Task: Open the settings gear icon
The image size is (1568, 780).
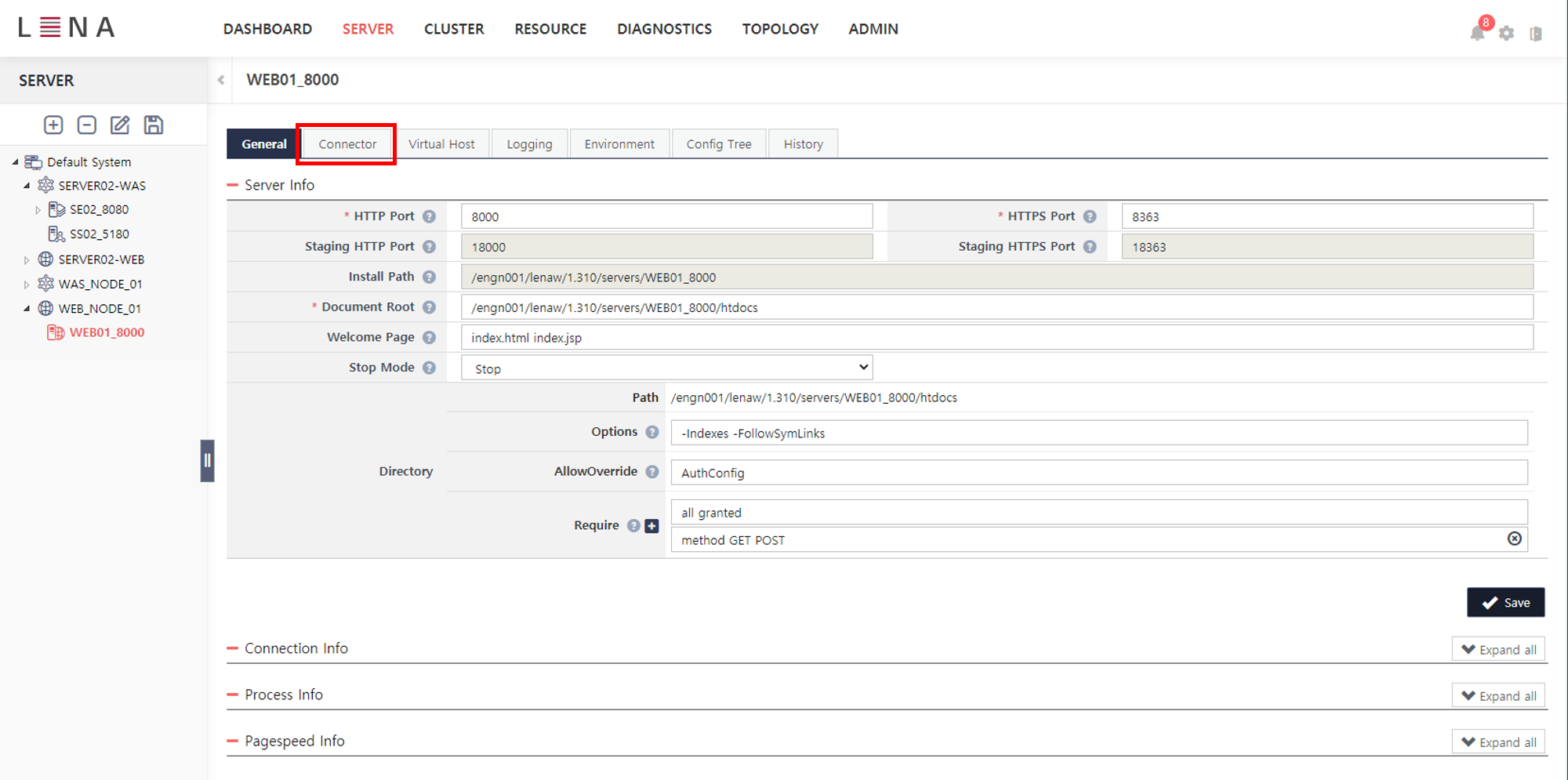Action: (1506, 33)
